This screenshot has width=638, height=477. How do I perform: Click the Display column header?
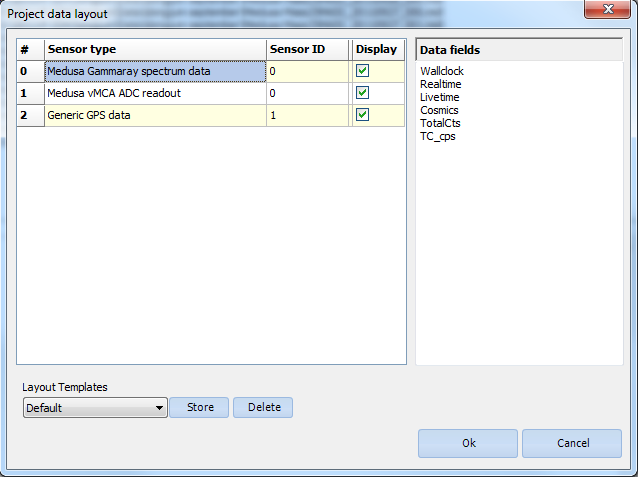(x=376, y=49)
